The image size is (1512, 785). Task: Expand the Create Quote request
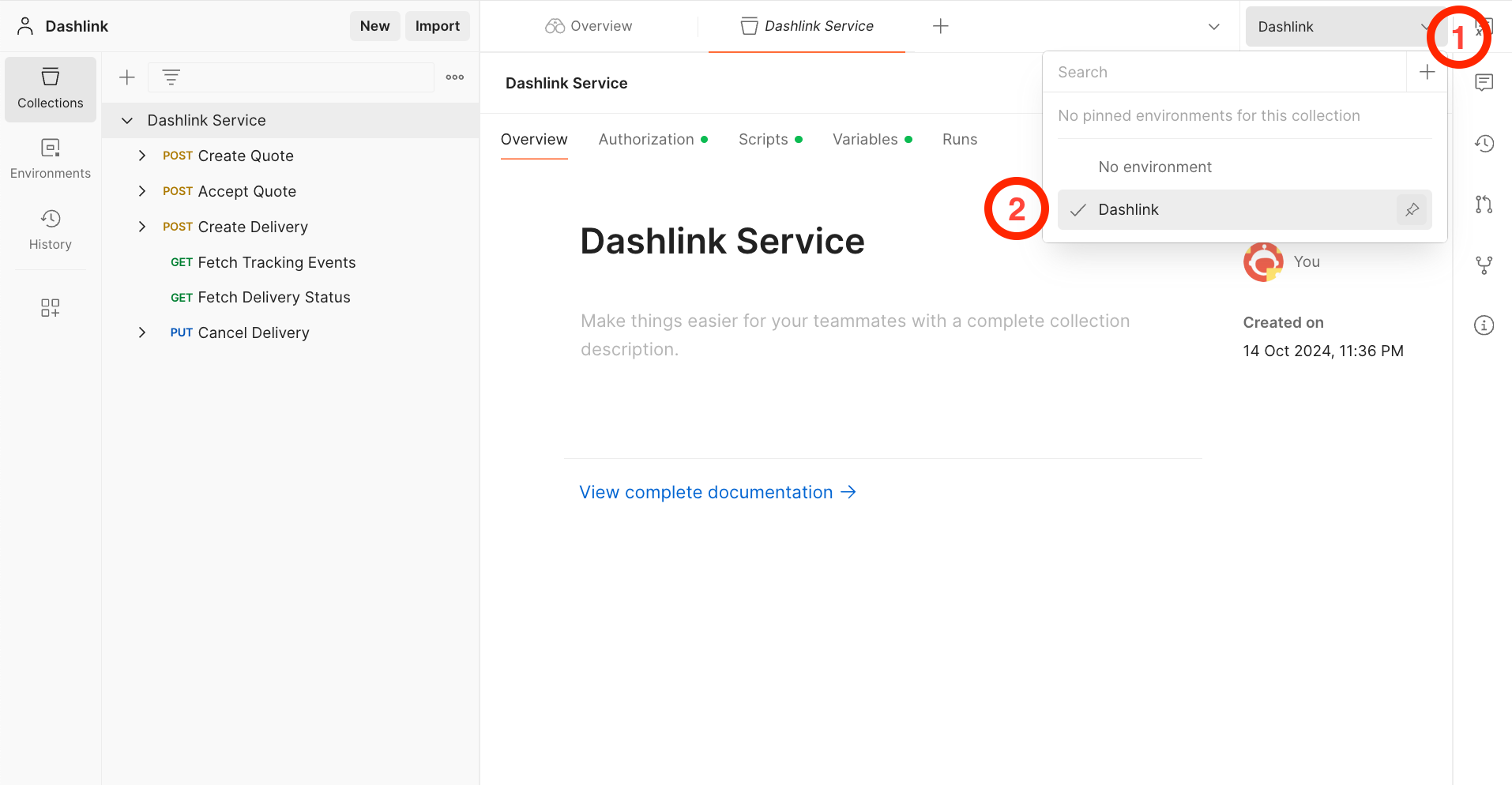(x=142, y=156)
